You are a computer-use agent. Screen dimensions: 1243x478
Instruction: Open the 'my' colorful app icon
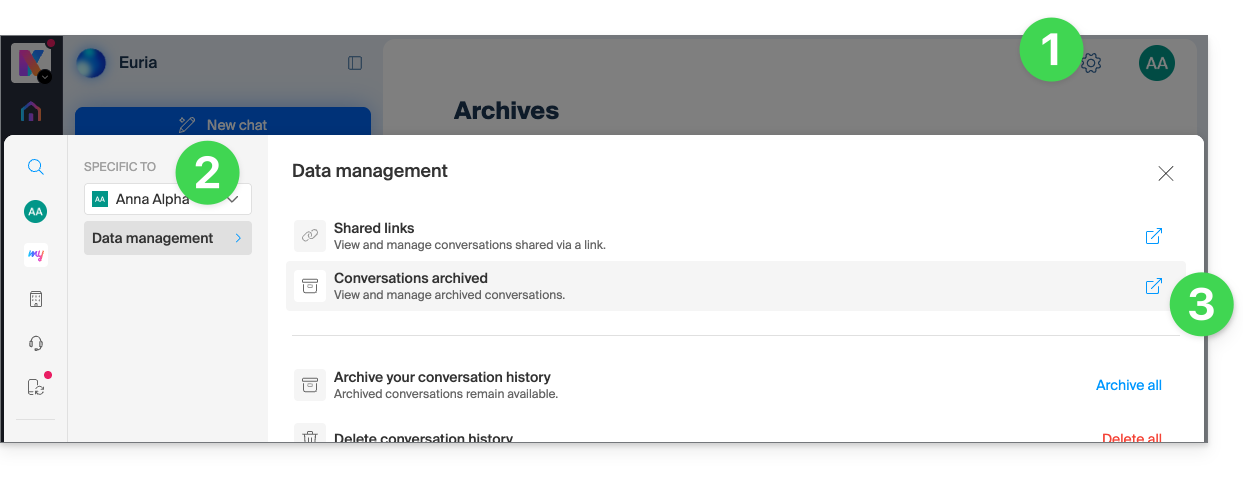(x=35, y=255)
